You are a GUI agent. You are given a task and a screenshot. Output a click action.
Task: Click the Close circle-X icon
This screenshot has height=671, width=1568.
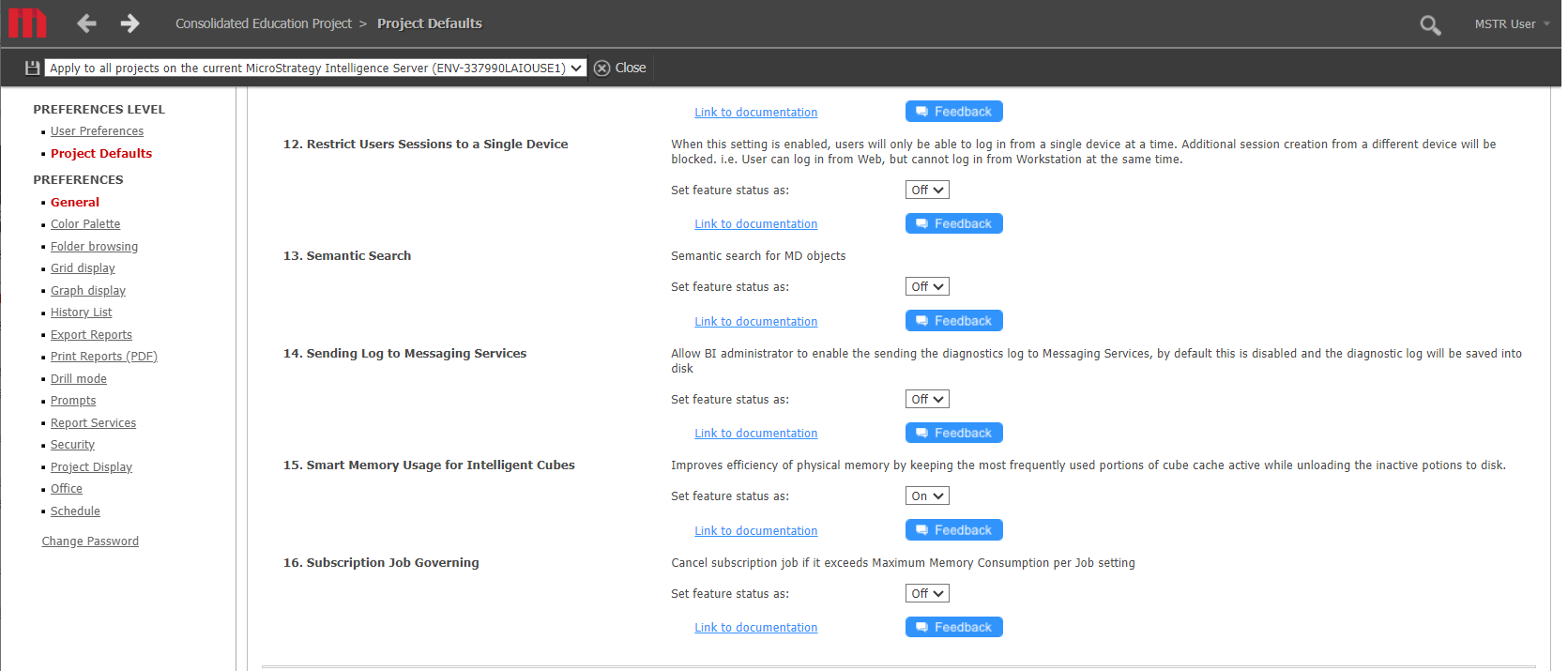(602, 69)
